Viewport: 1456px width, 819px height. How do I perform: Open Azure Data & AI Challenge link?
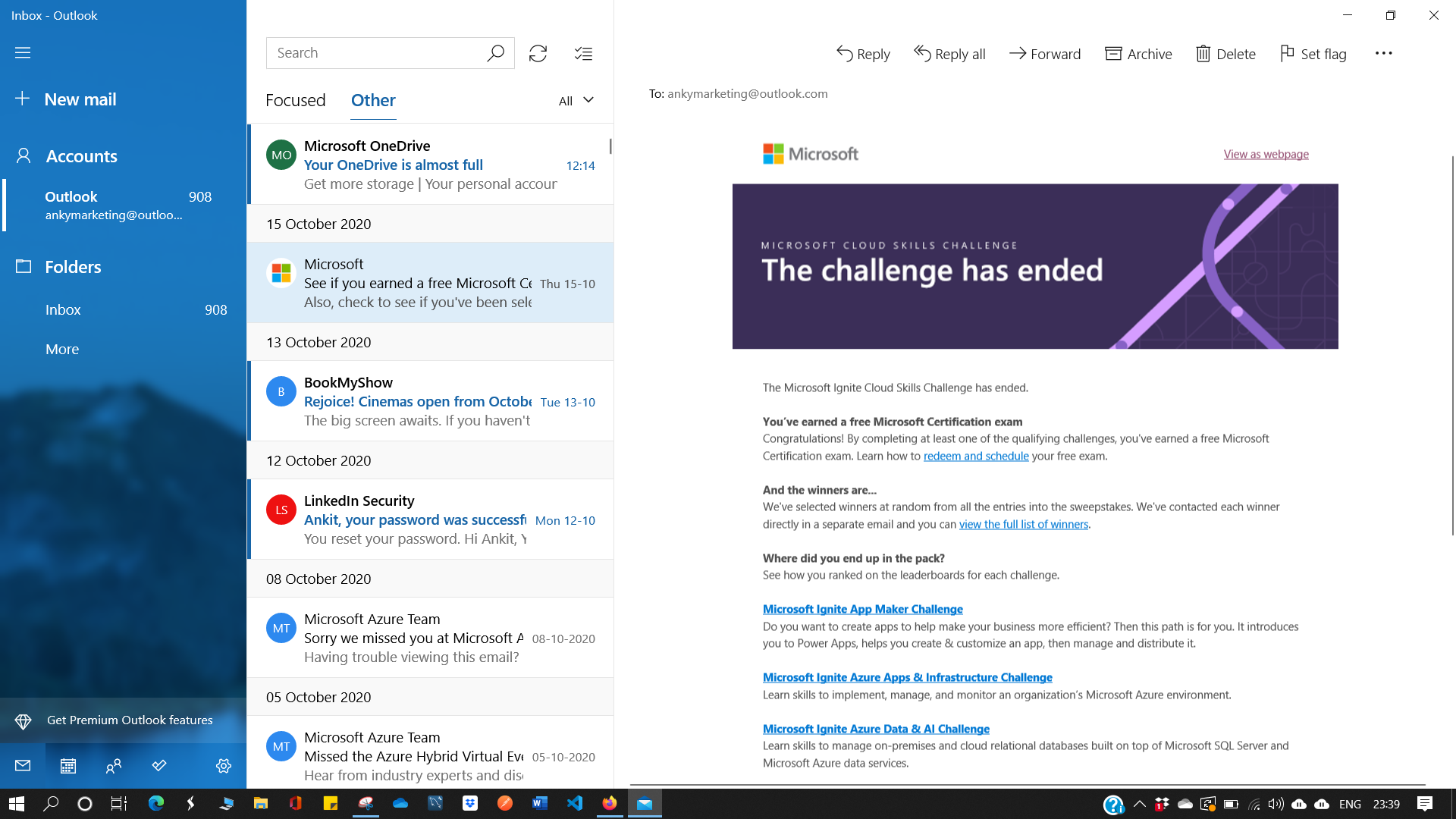pyautogui.click(x=876, y=729)
